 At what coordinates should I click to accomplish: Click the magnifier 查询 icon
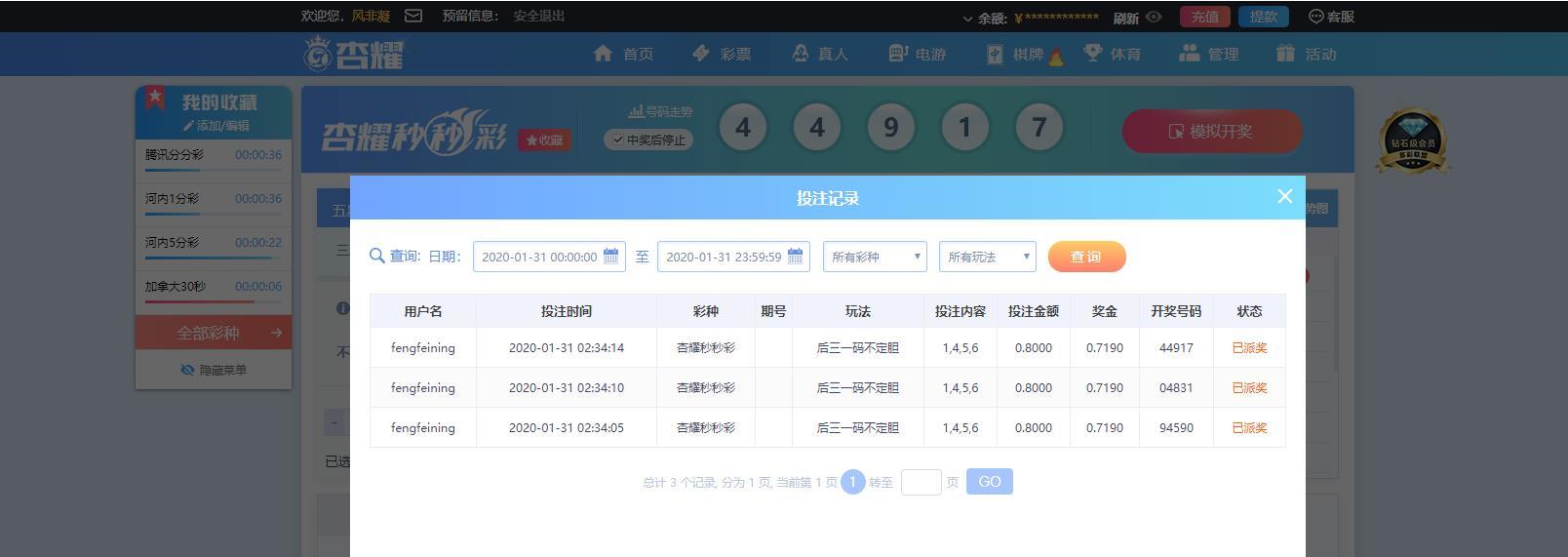tap(376, 256)
